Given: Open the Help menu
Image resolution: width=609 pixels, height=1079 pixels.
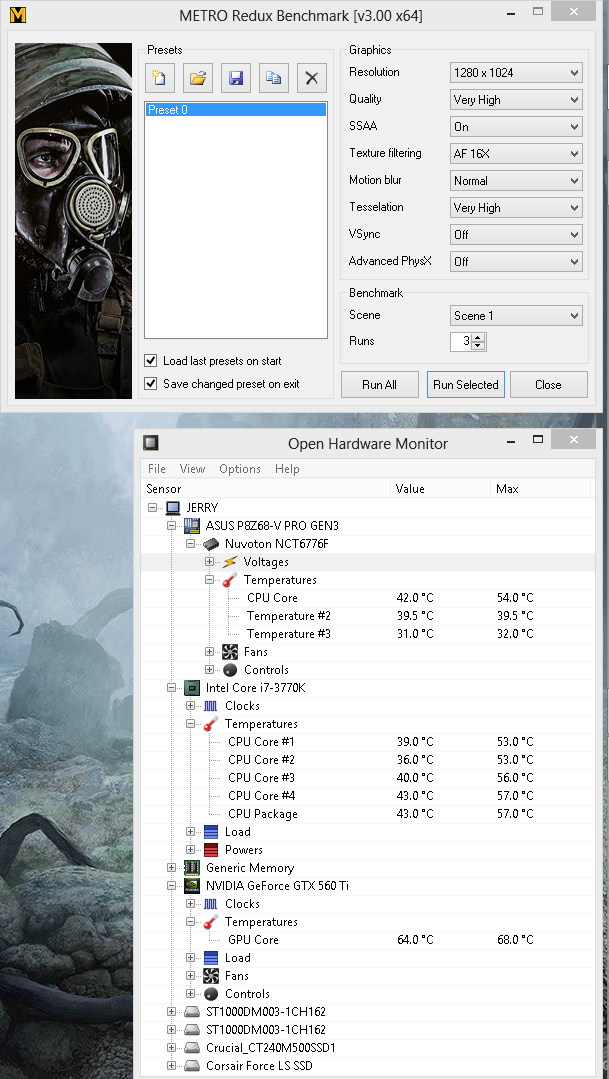Looking at the screenshot, I should pos(287,469).
